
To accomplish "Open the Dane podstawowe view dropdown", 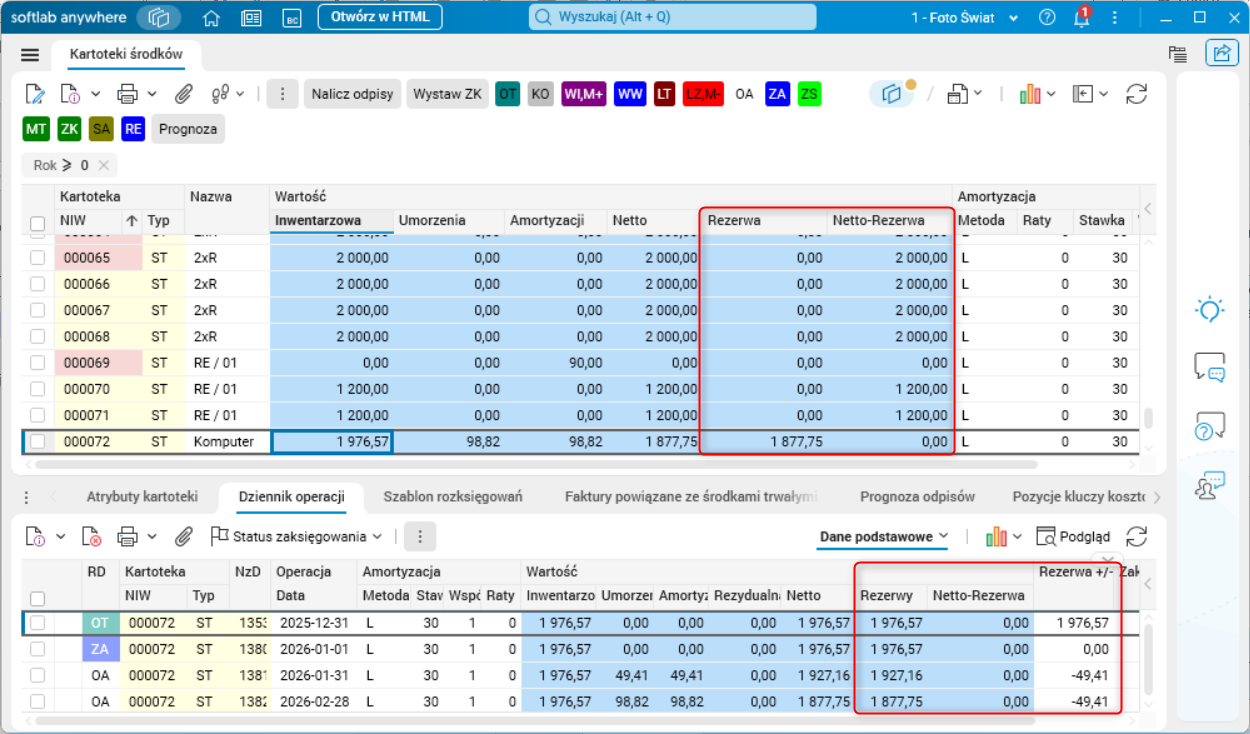I will click(x=884, y=537).
